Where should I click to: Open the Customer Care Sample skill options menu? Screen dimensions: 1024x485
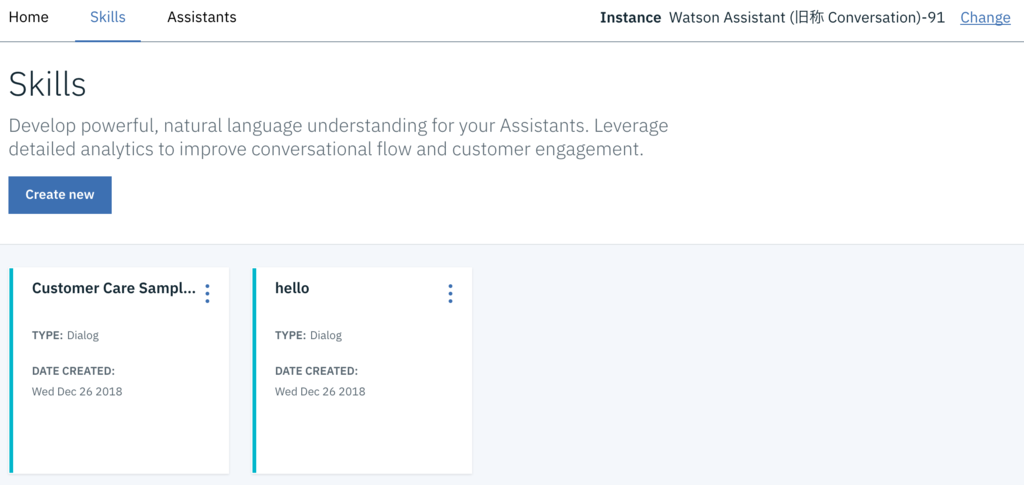coord(207,293)
